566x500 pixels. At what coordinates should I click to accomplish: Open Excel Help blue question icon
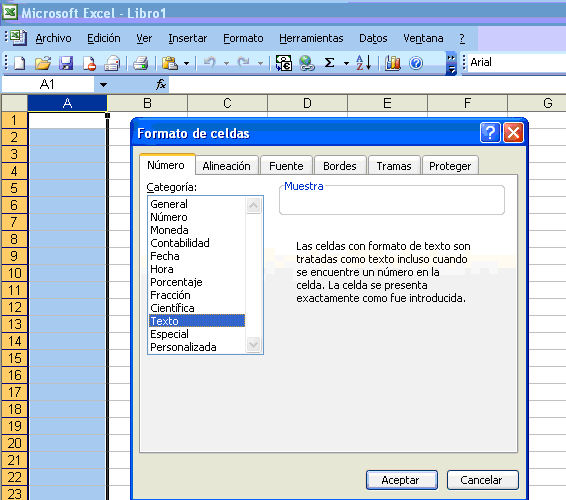coord(416,63)
